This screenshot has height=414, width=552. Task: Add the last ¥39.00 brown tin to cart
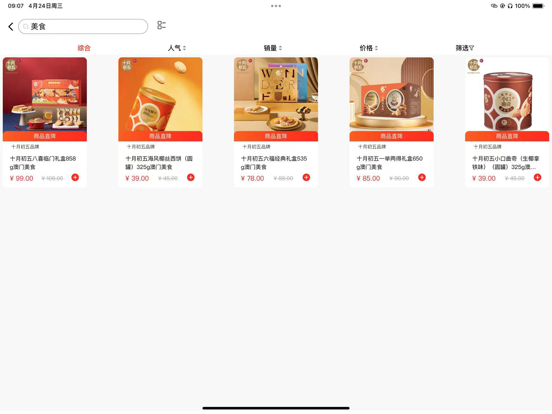(537, 177)
